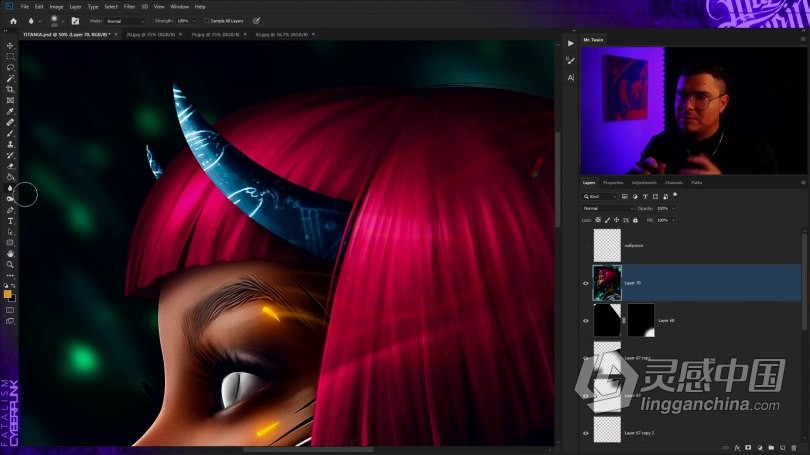Create new adjustment layer icon
The width and height of the screenshot is (810, 455).
760,448
